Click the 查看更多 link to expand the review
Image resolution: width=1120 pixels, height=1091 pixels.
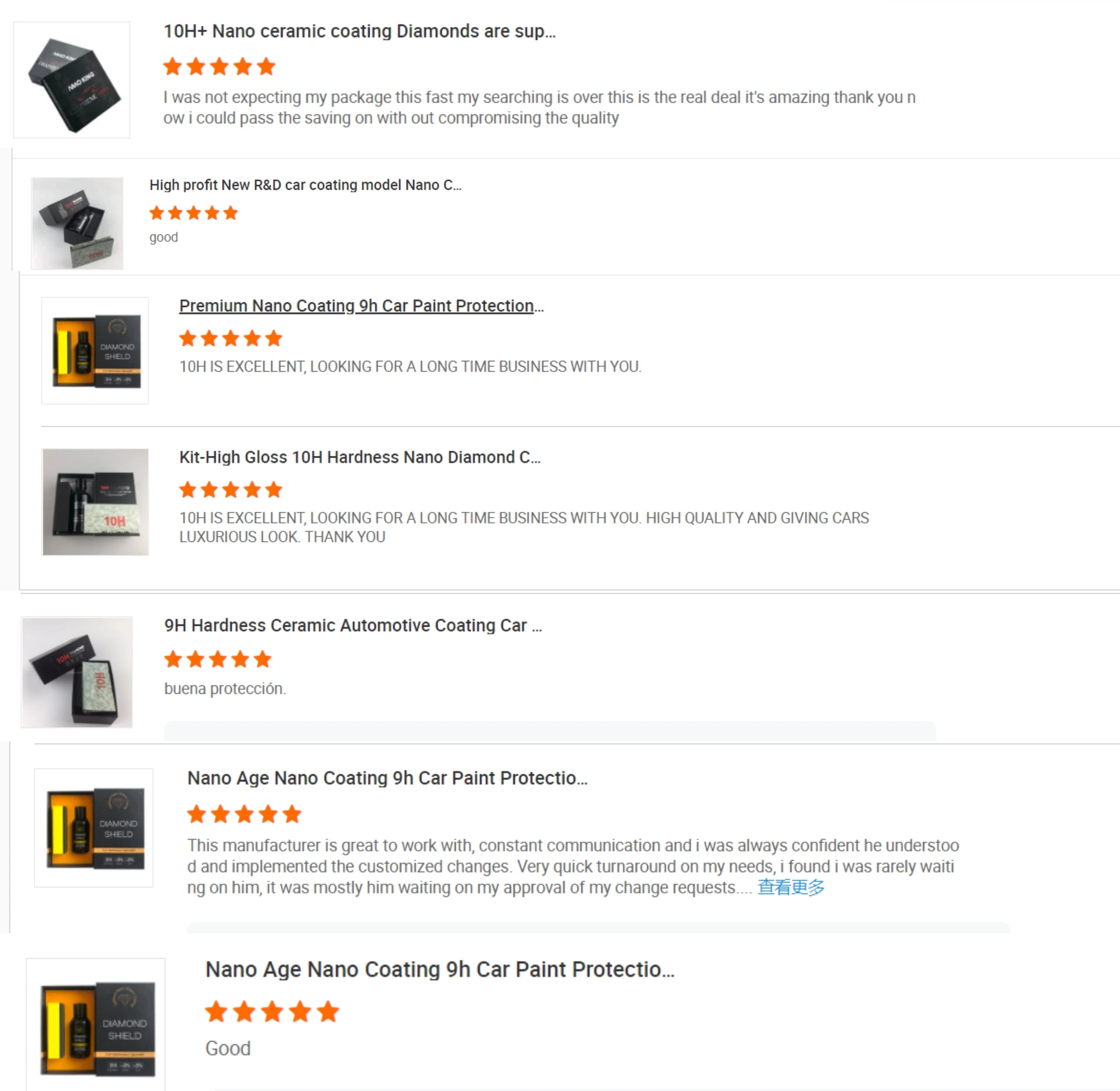(x=791, y=887)
